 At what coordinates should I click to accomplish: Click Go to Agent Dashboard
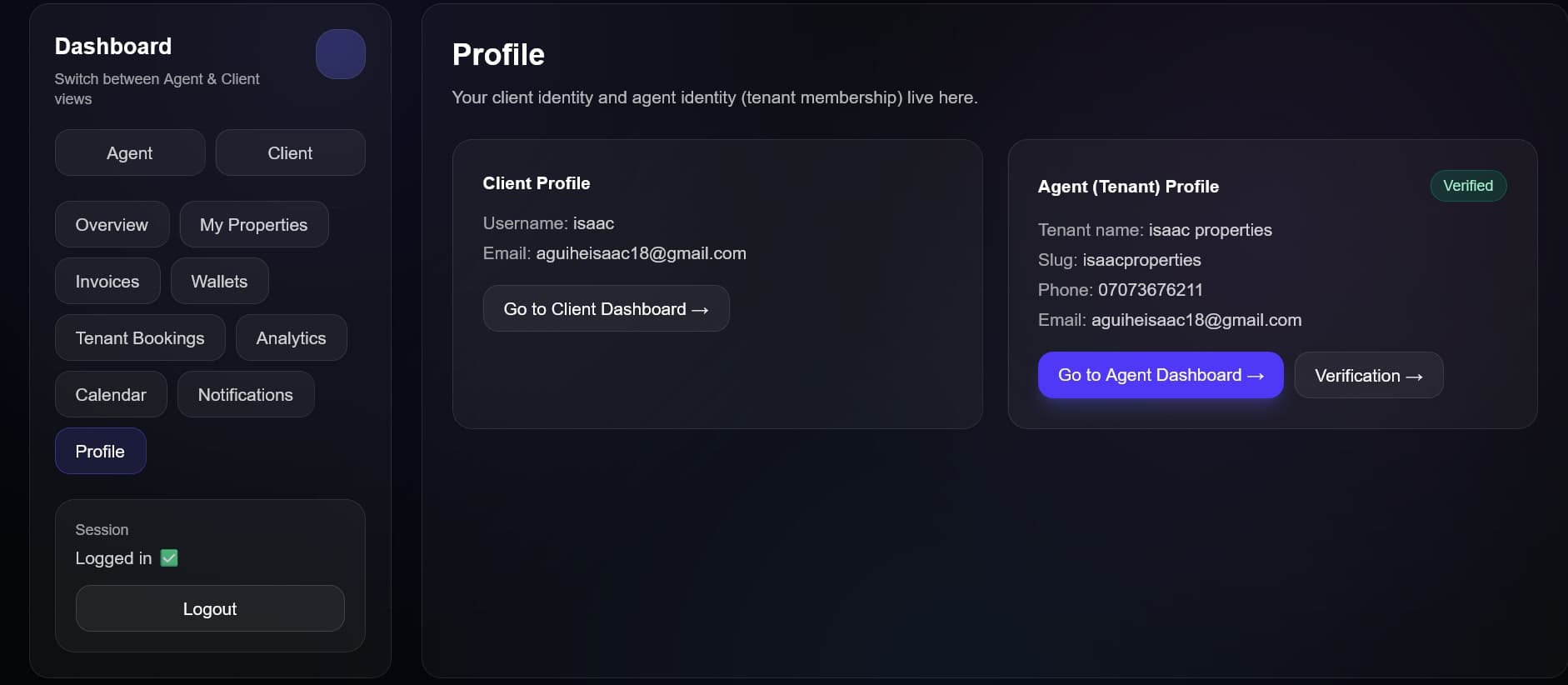point(1161,375)
